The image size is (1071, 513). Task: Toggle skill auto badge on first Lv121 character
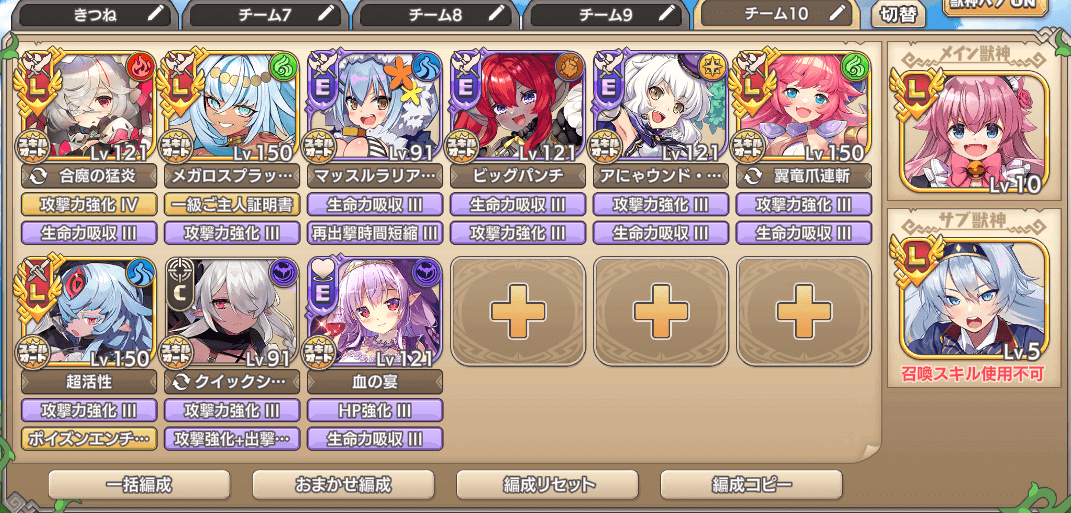[x=33, y=145]
